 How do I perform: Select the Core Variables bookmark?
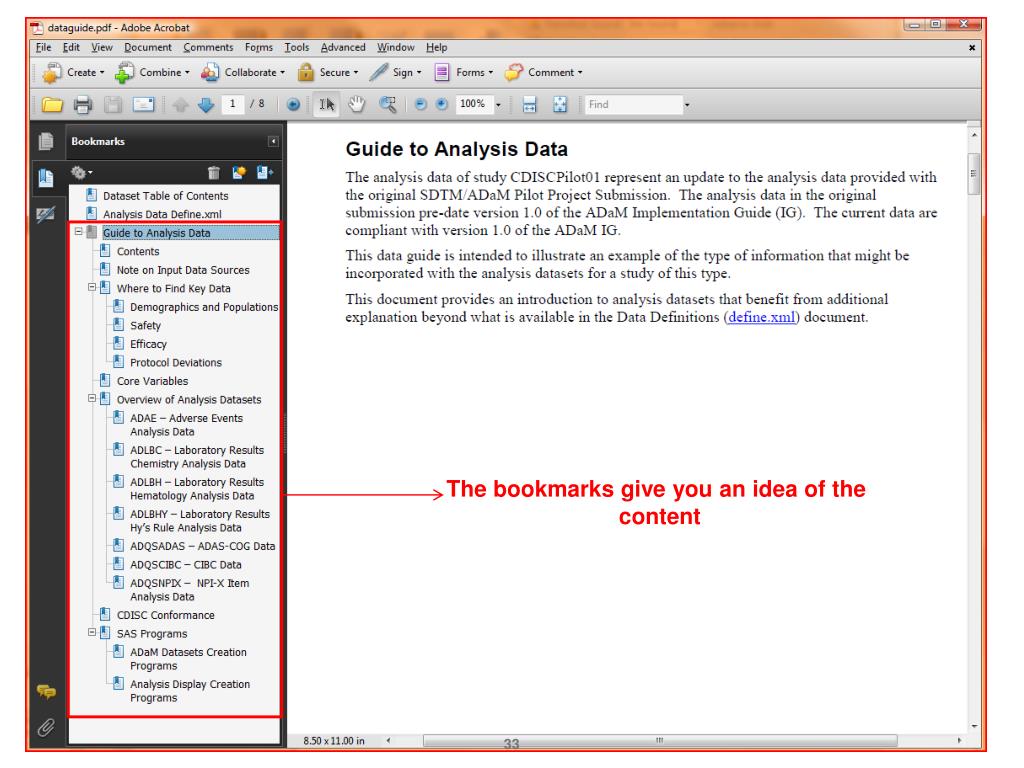point(152,381)
